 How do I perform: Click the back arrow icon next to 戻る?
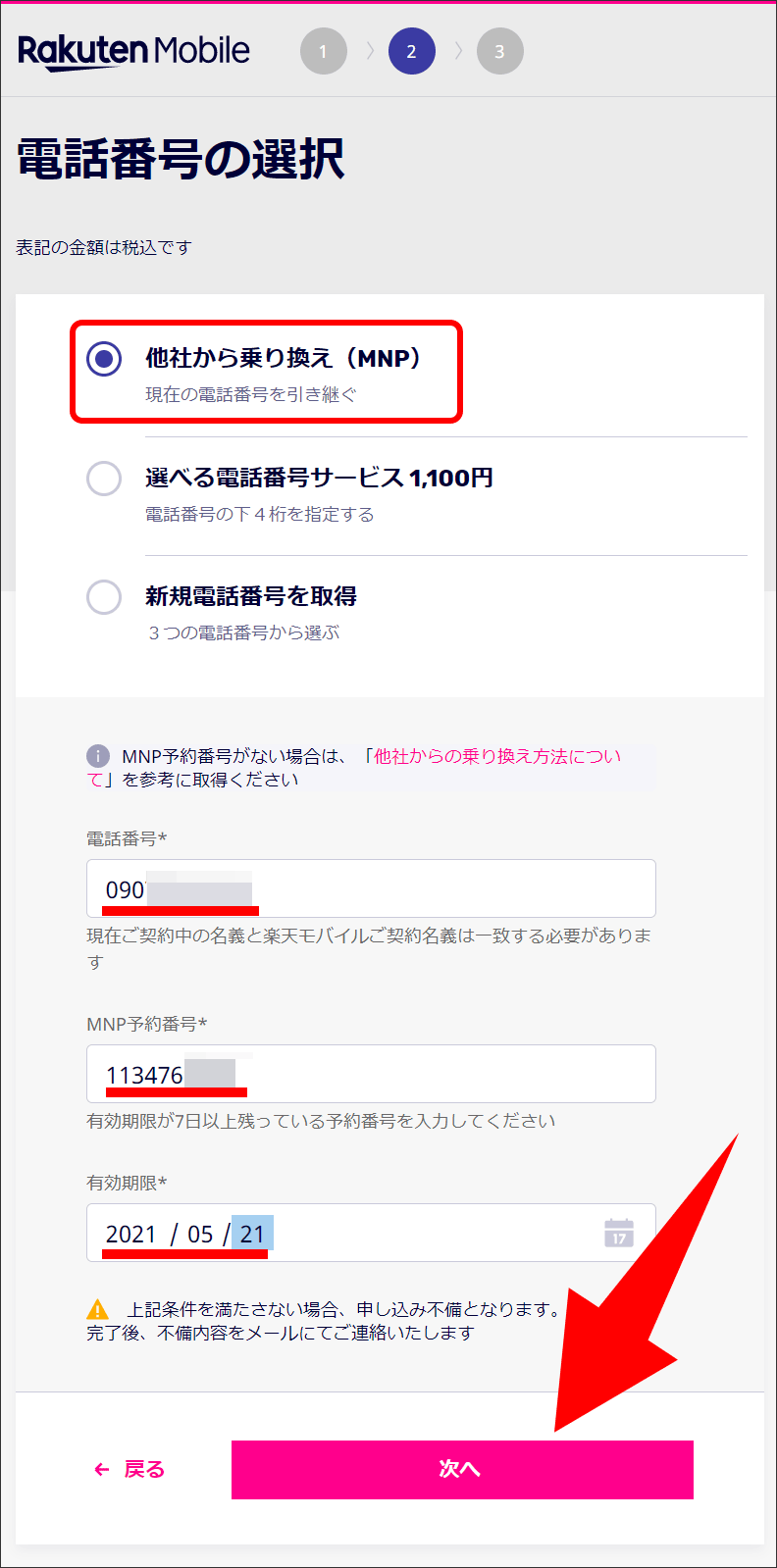click(101, 1469)
